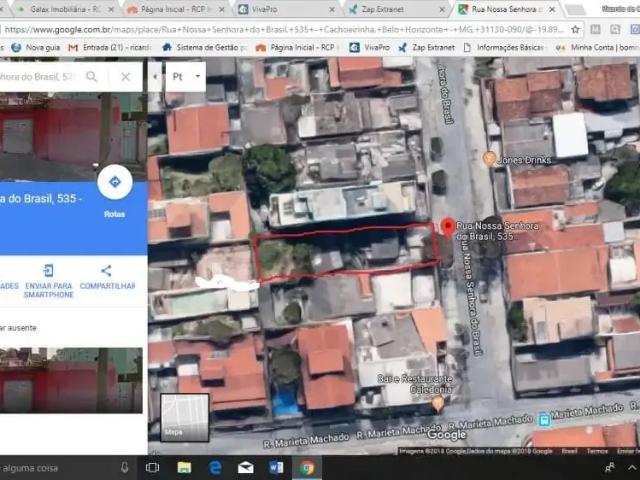This screenshot has width=640, height=480.
Task: Bookmark page with star icon
Action: [575, 29]
